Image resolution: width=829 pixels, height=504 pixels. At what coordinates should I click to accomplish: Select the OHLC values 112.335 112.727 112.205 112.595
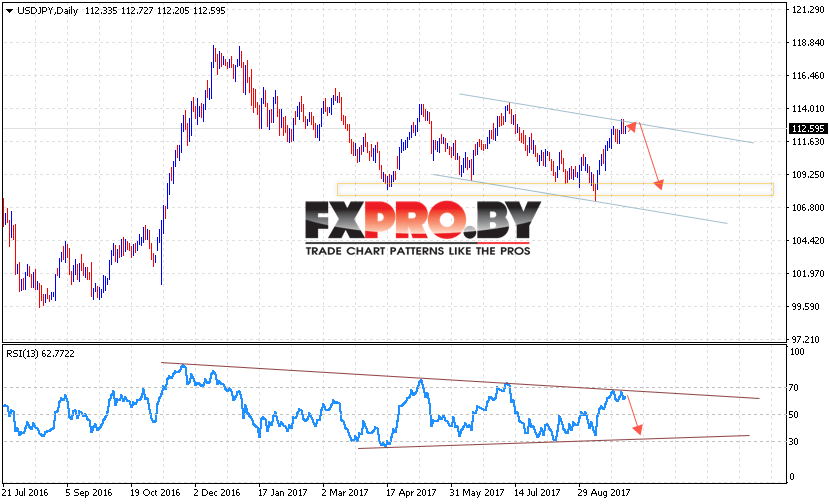155,11
